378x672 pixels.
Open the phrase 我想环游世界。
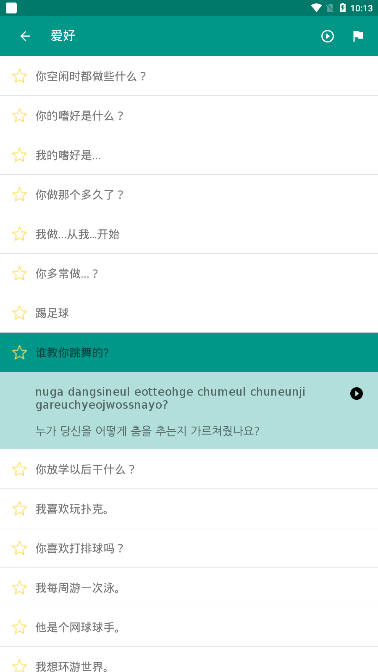click(189, 660)
